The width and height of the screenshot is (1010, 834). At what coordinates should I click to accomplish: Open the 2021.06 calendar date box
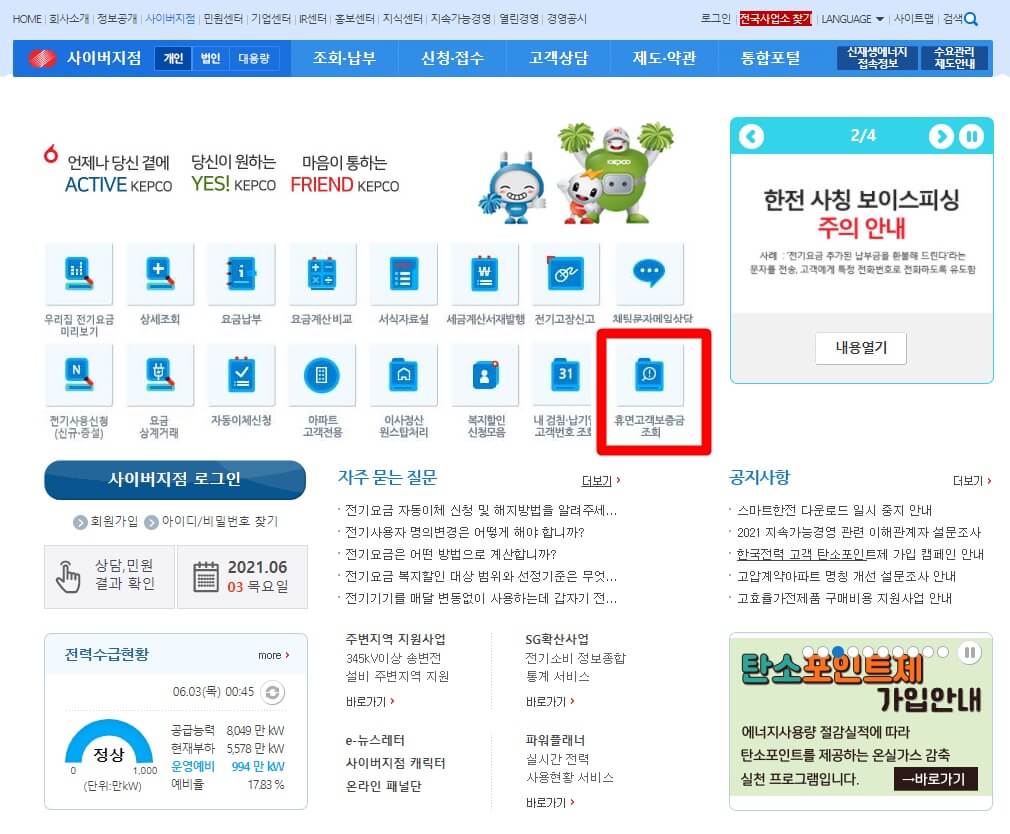point(242,576)
